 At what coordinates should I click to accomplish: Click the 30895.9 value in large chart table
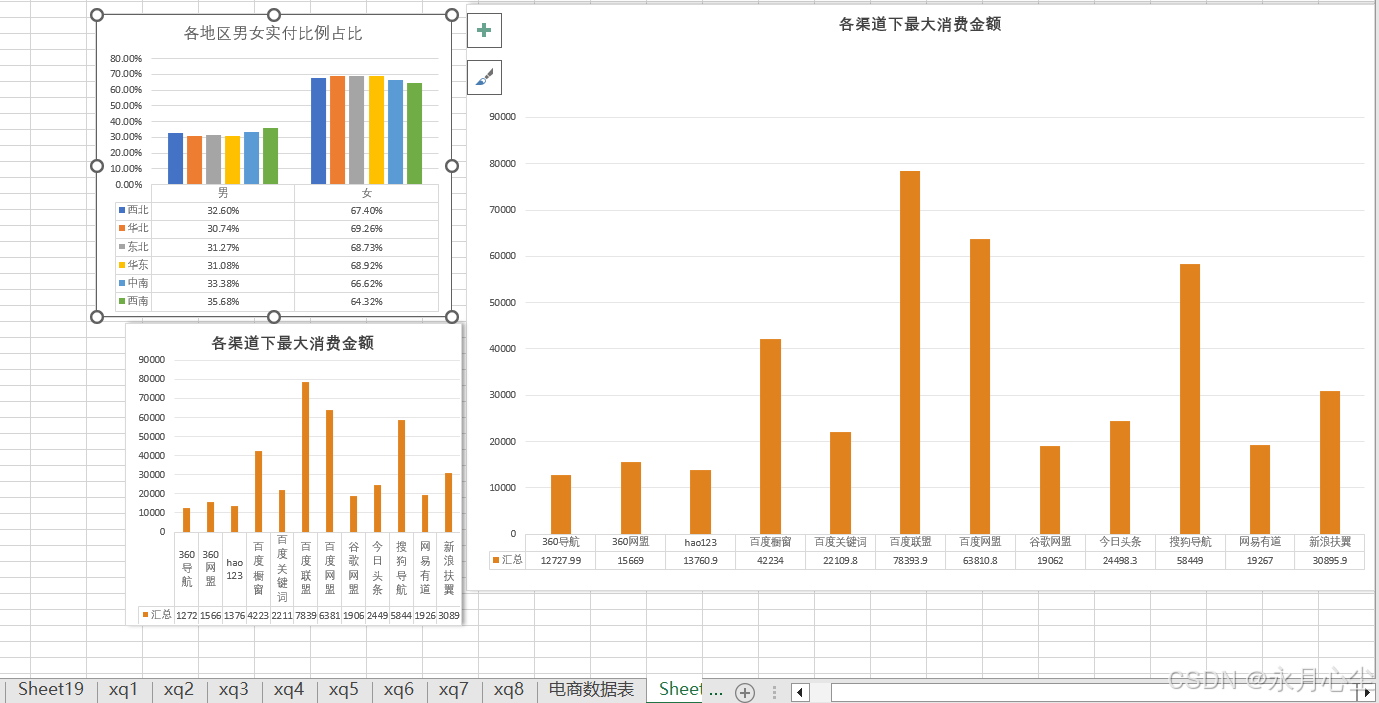point(1330,560)
